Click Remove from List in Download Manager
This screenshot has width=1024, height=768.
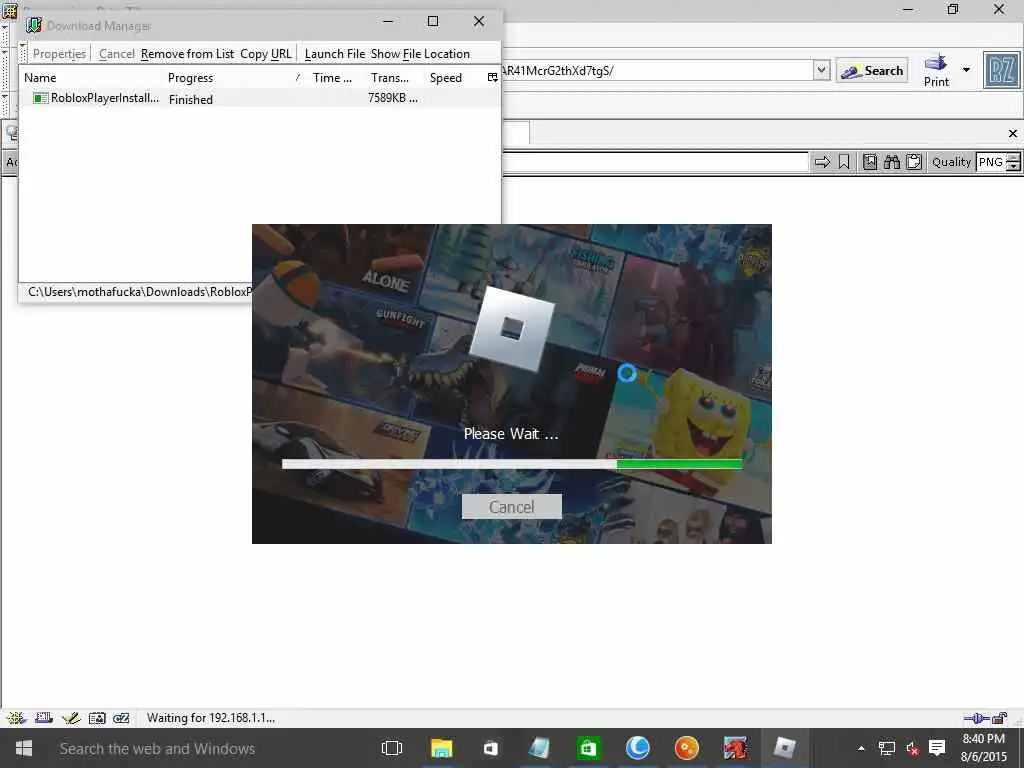(x=187, y=54)
